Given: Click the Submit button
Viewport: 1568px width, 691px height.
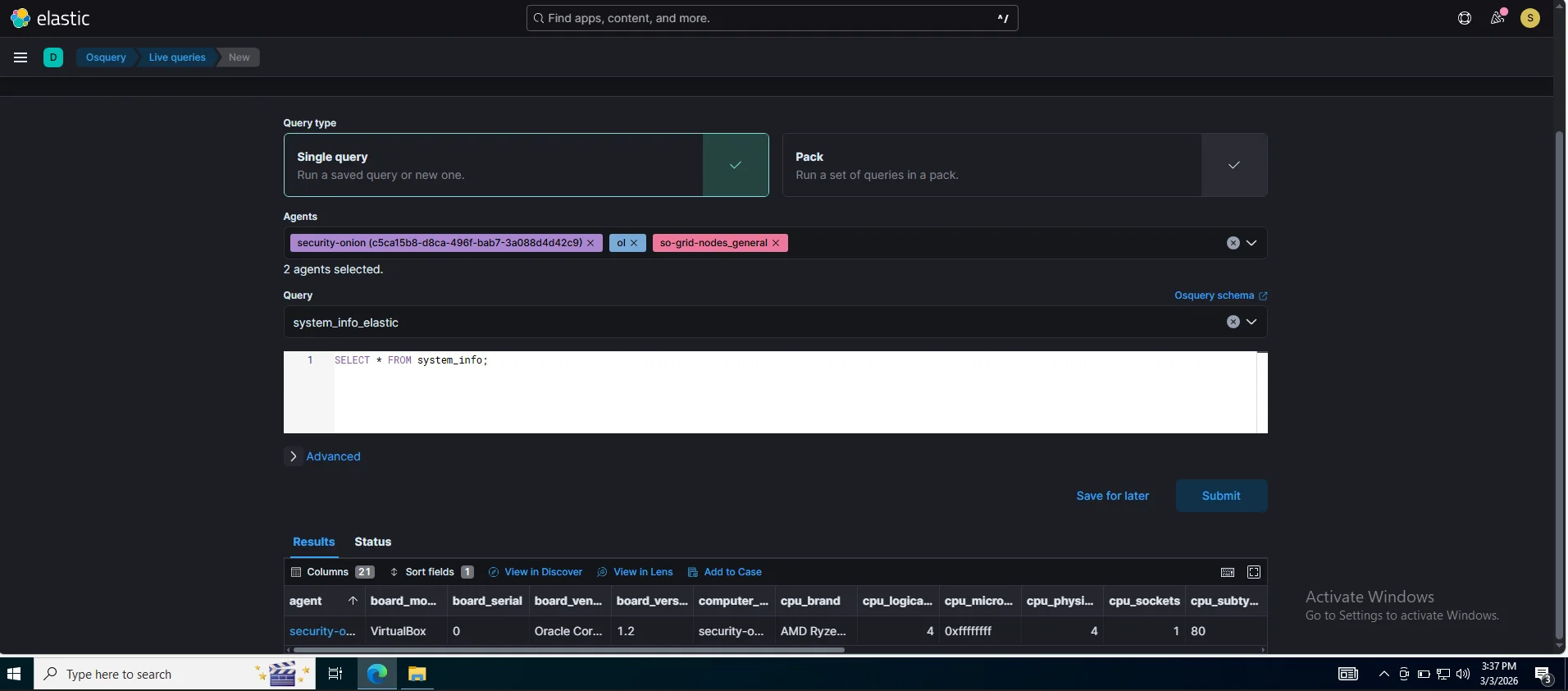Looking at the screenshot, I should pyautogui.click(x=1221, y=496).
